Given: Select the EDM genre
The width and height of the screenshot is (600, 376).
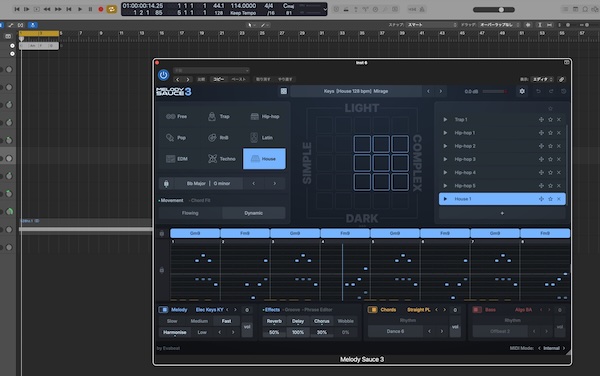Looking at the screenshot, I should coord(177,158).
